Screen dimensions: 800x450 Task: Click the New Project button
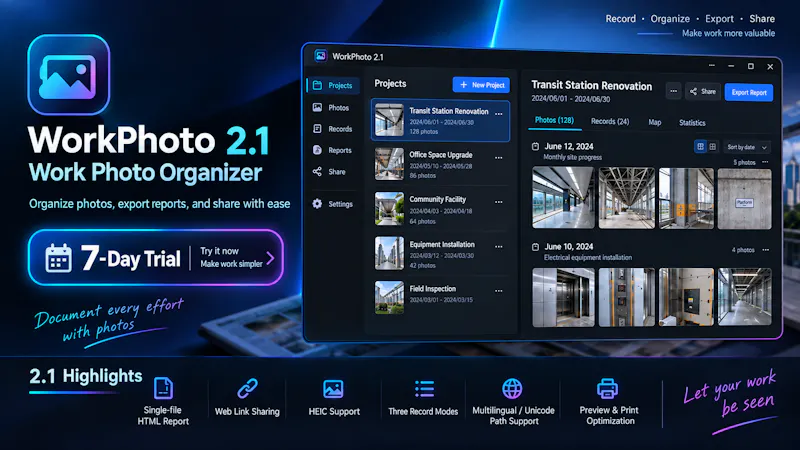point(481,85)
